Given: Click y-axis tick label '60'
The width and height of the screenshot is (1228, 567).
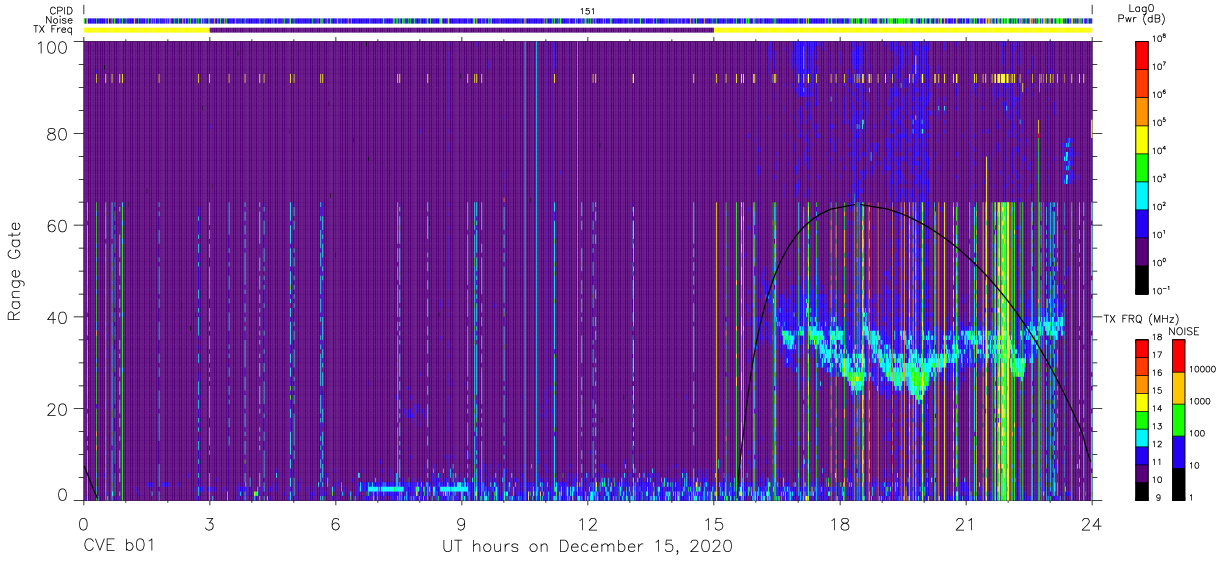Looking at the screenshot, I should [x=57, y=226].
